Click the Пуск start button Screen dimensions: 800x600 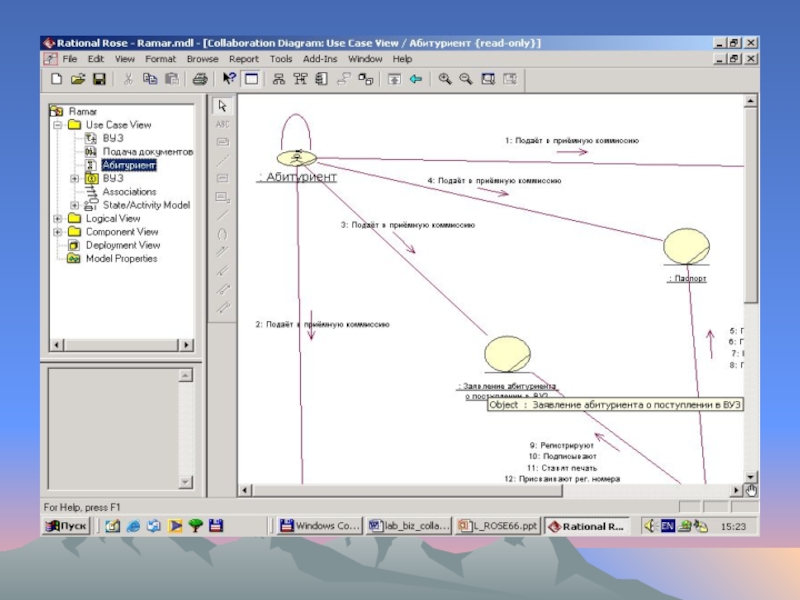(x=67, y=526)
